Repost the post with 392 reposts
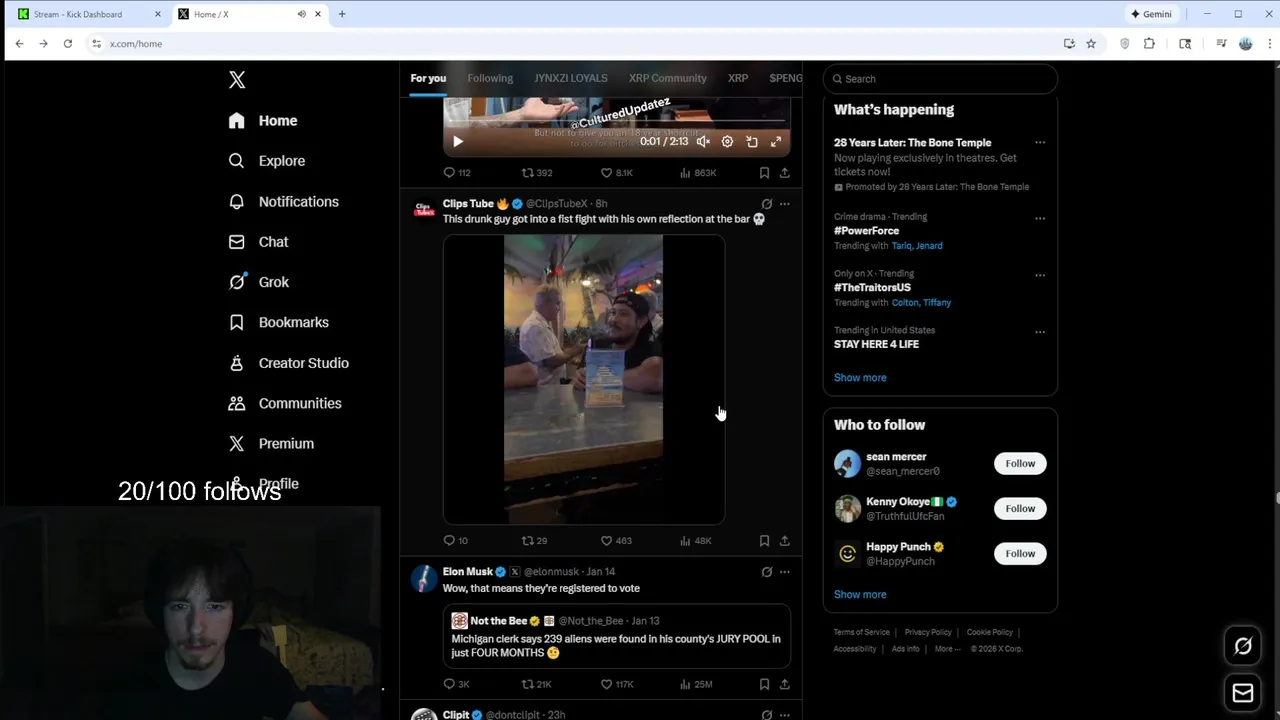 point(536,173)
